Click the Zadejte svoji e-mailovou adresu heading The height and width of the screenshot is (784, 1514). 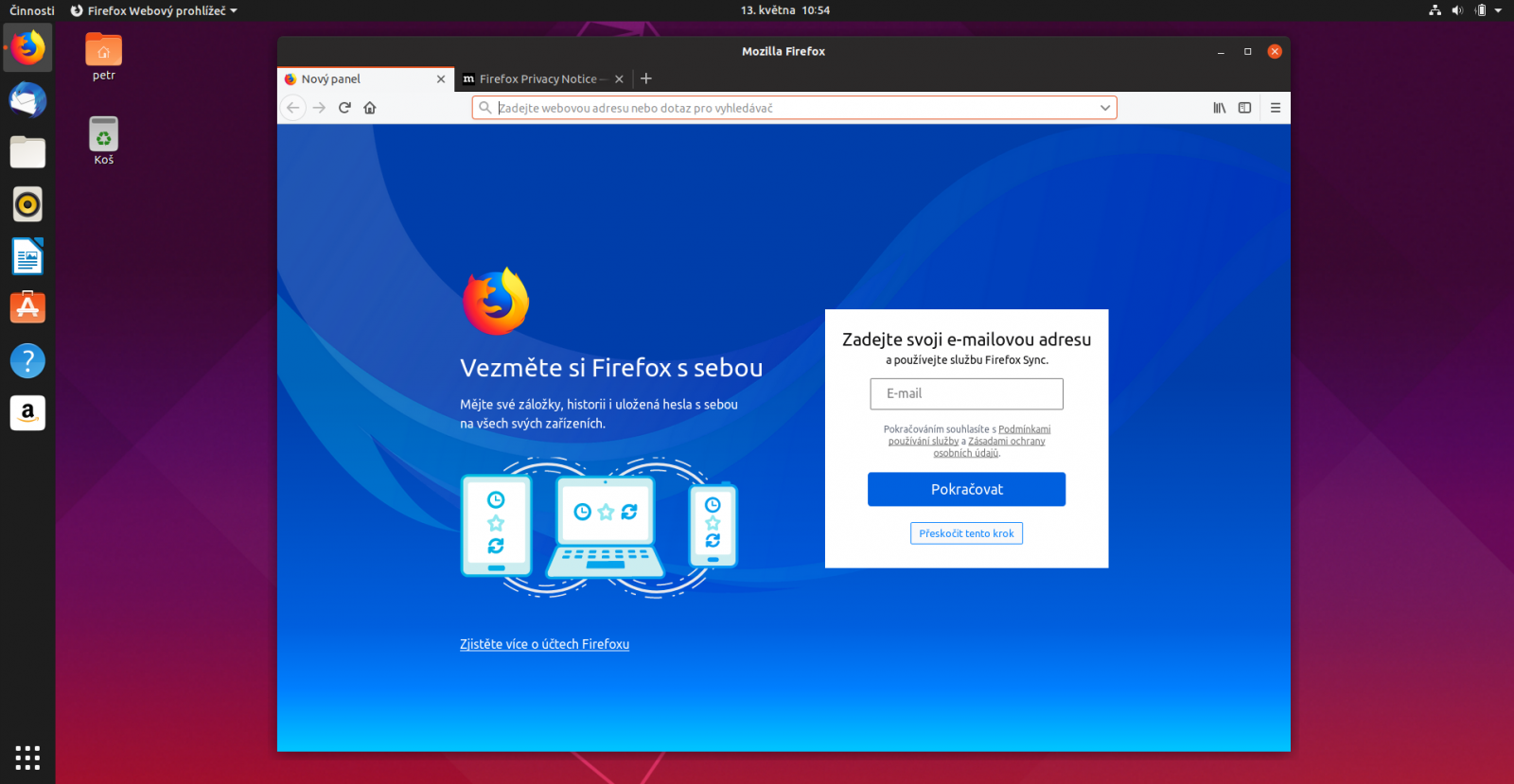point(966,340)
